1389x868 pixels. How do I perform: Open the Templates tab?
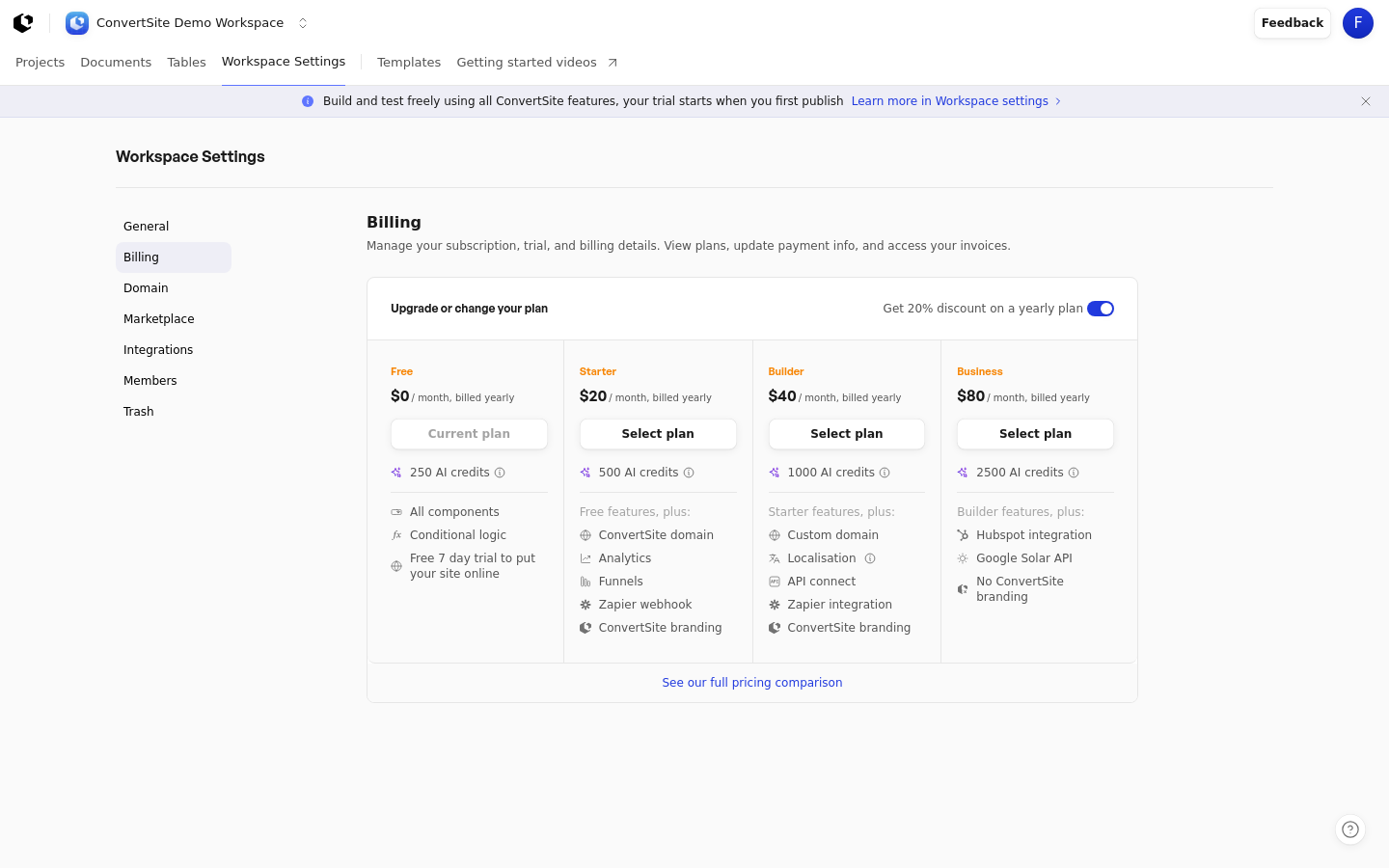409,63
